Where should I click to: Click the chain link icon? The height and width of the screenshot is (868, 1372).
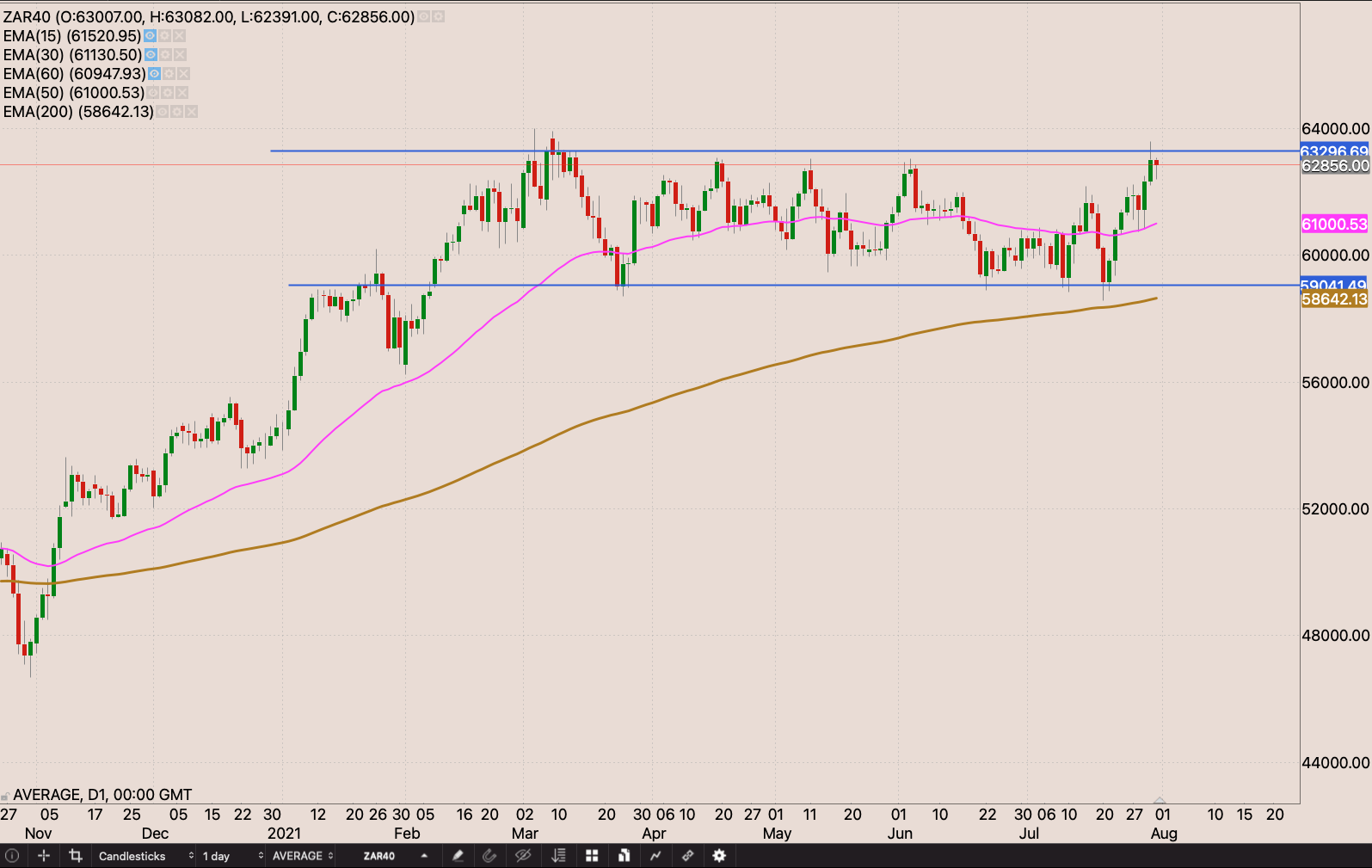pyautogui.click(x=687, y=855)
